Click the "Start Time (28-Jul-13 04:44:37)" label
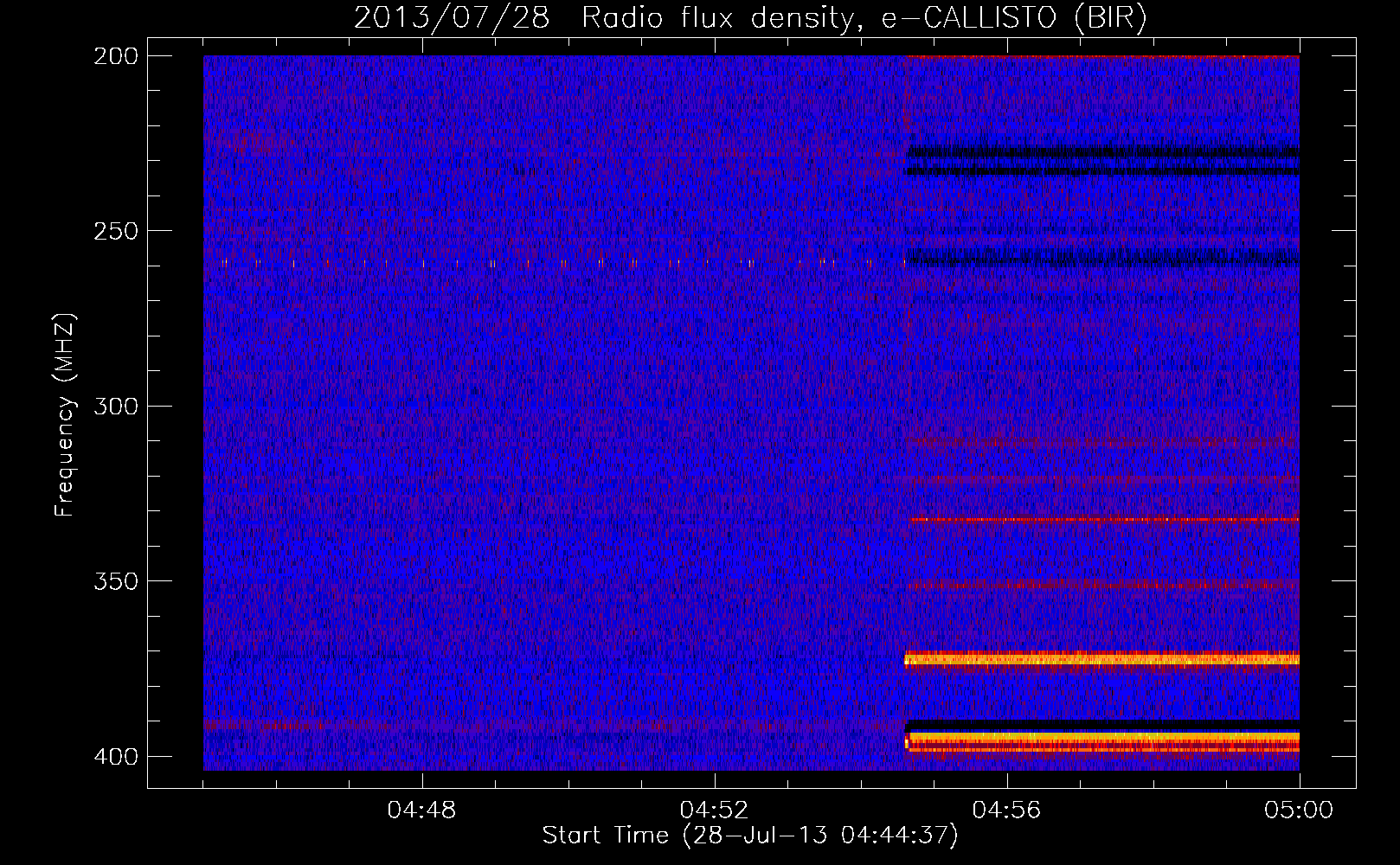This screenshot has width=1400, height=865. click(x=750, y=836)
